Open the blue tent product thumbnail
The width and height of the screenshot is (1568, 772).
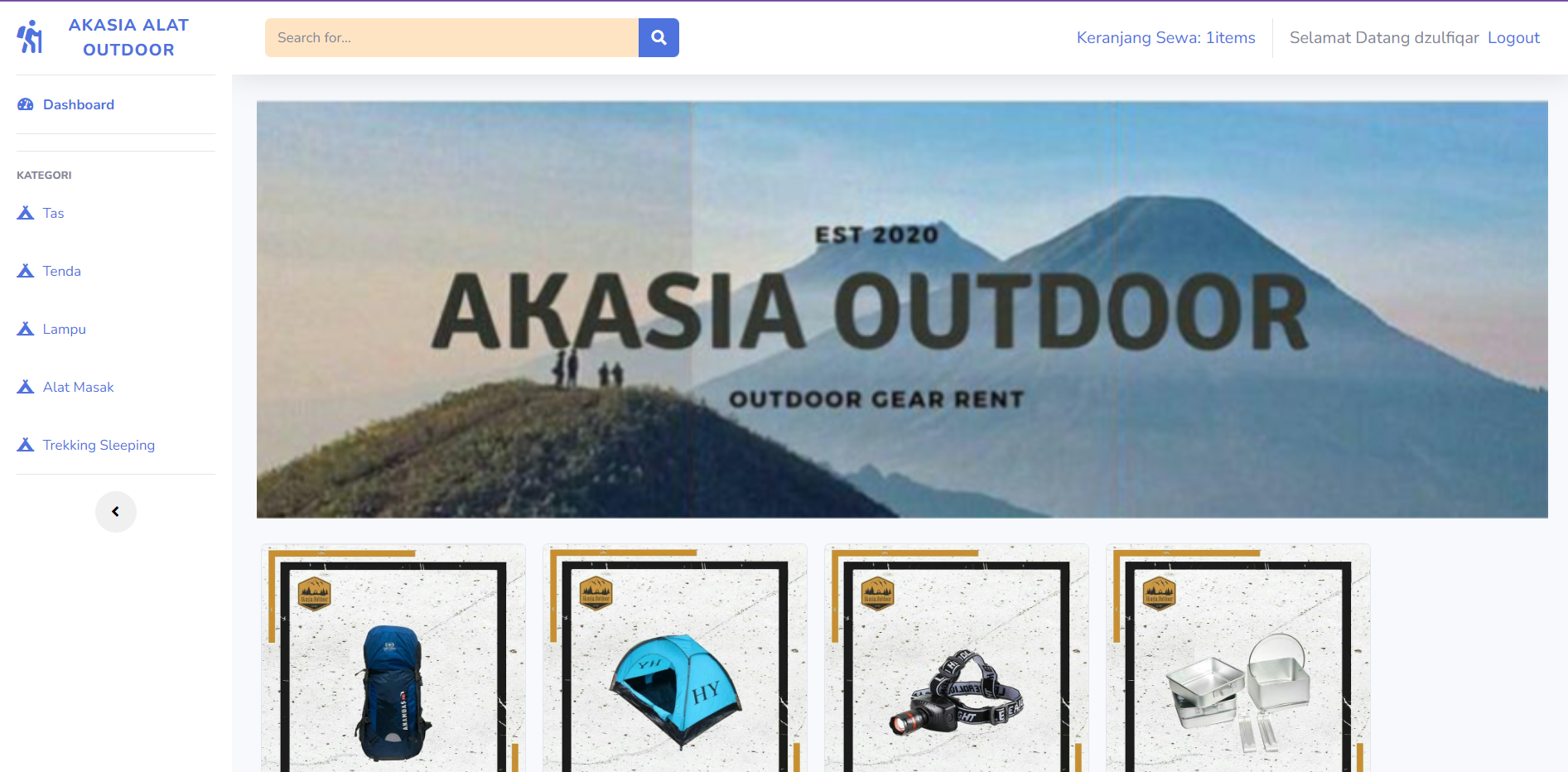[x=675, y=658]
